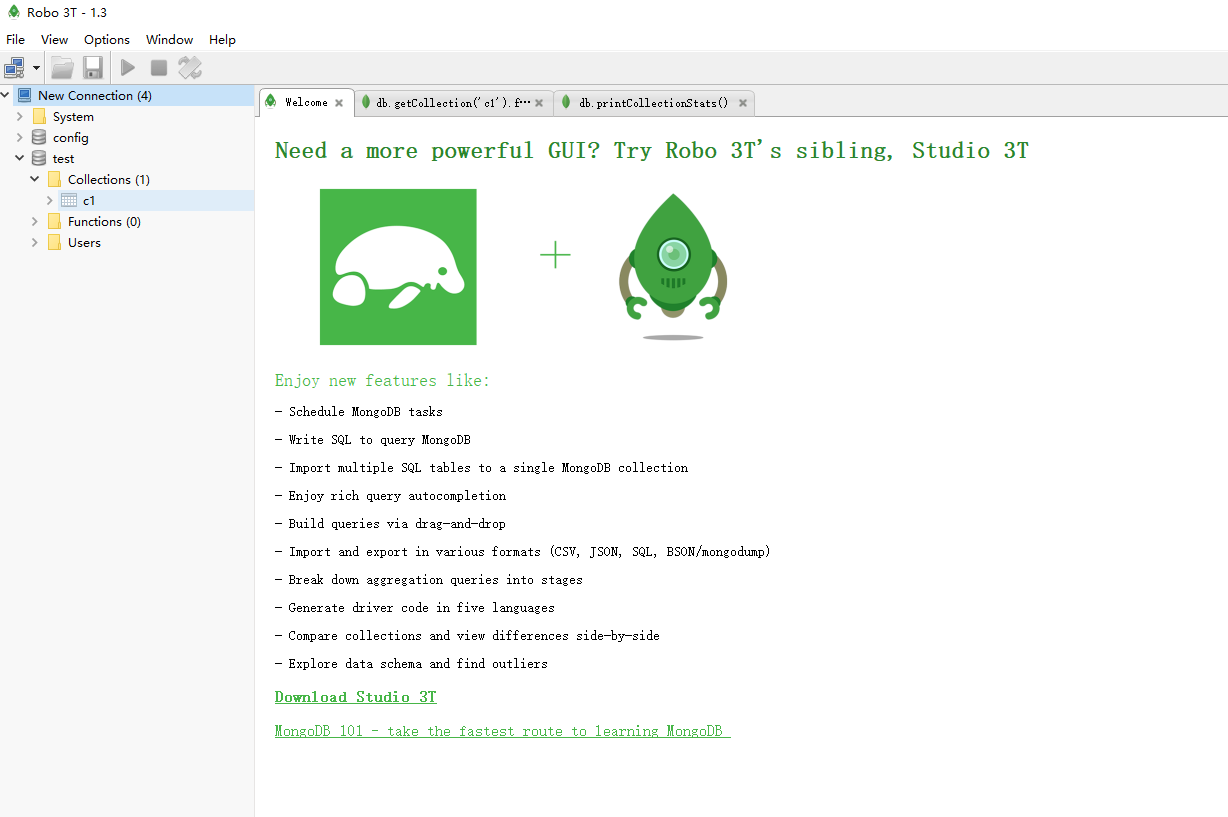Click the Welcome tab leaf icon
Viewport: 1228px width, 817px height.
point(270,102)
